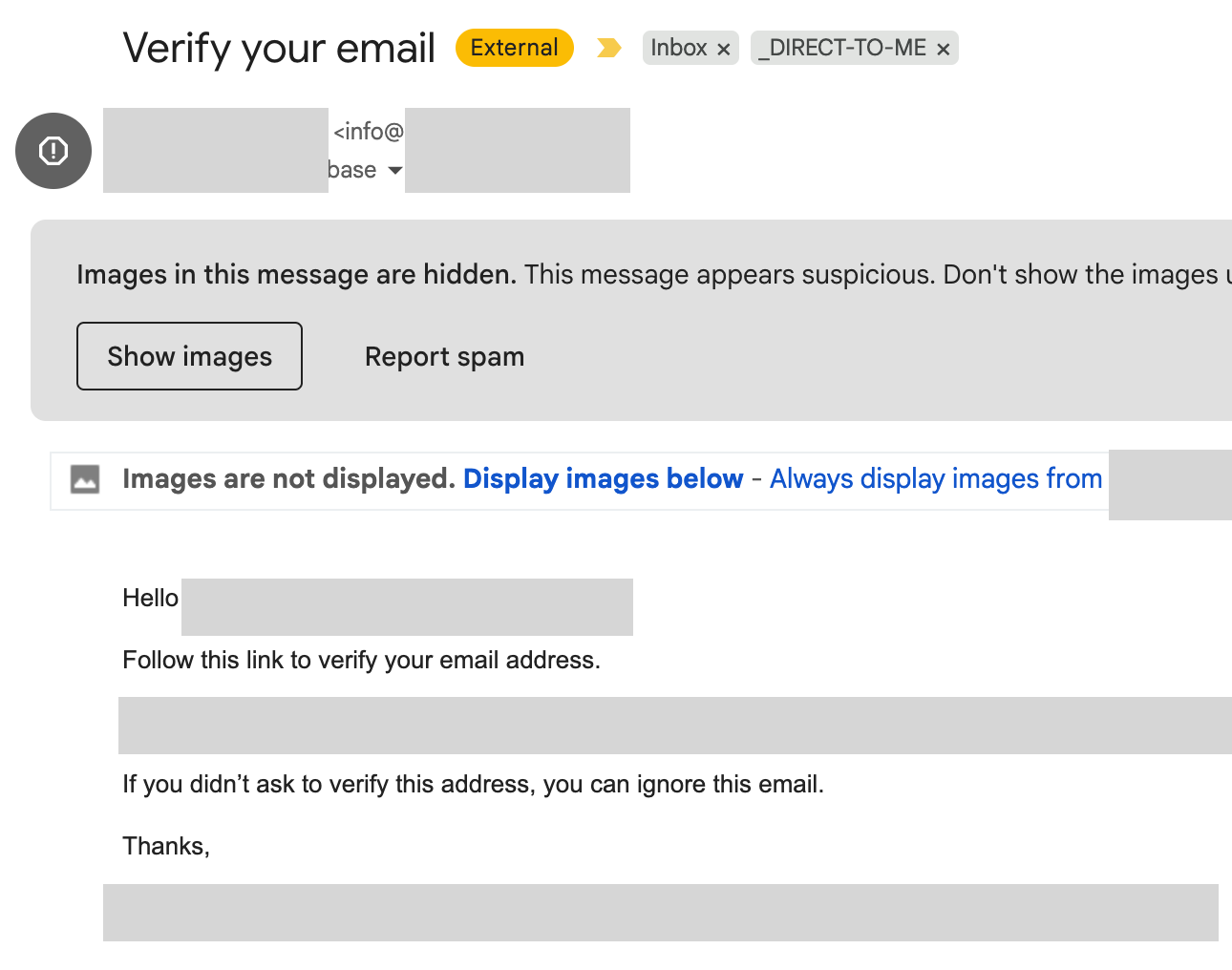
Task: Click the 'Thanks,' sign-off text
Action: [x=166, y=846]
